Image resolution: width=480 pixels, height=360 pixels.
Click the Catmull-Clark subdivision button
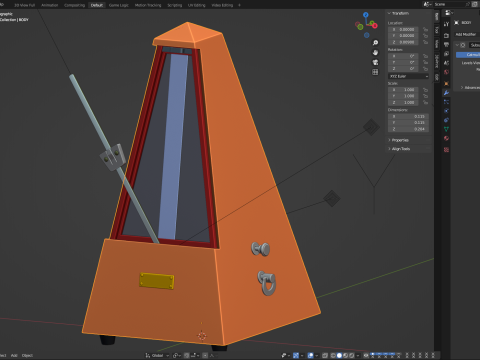[x=468, y=55]
